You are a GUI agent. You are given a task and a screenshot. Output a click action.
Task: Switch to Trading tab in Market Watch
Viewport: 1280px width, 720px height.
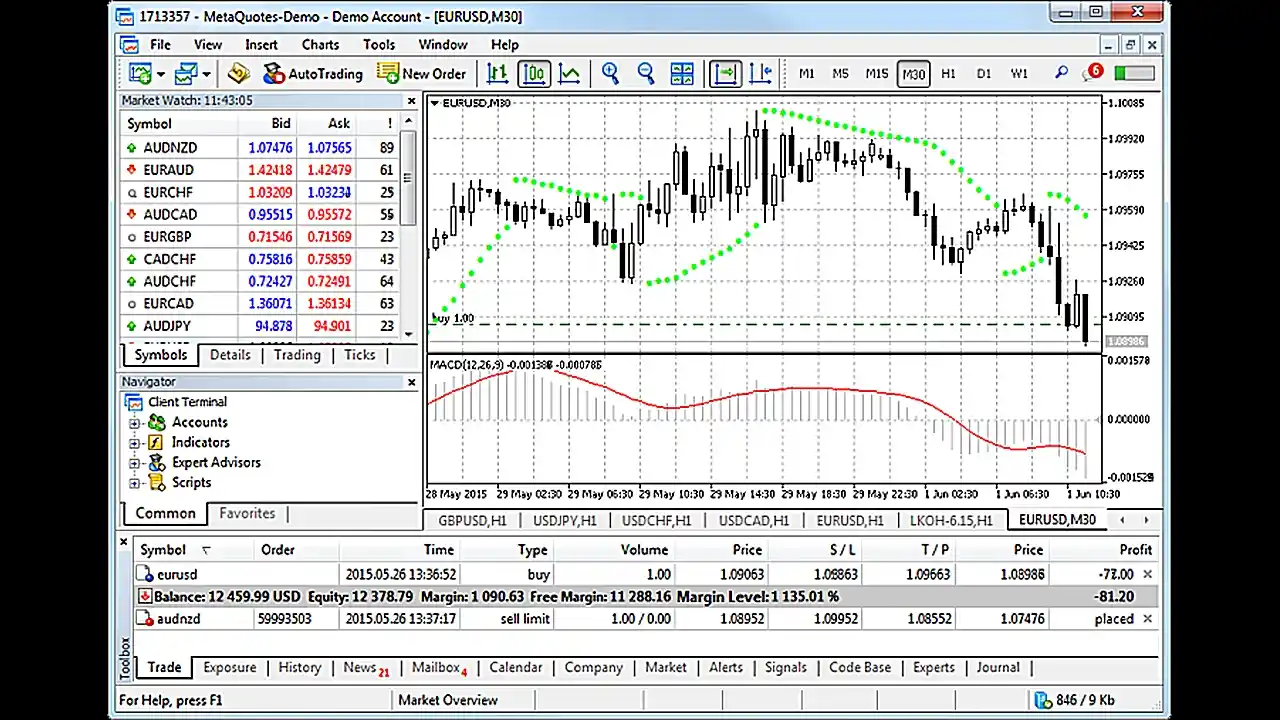[297, 355]
